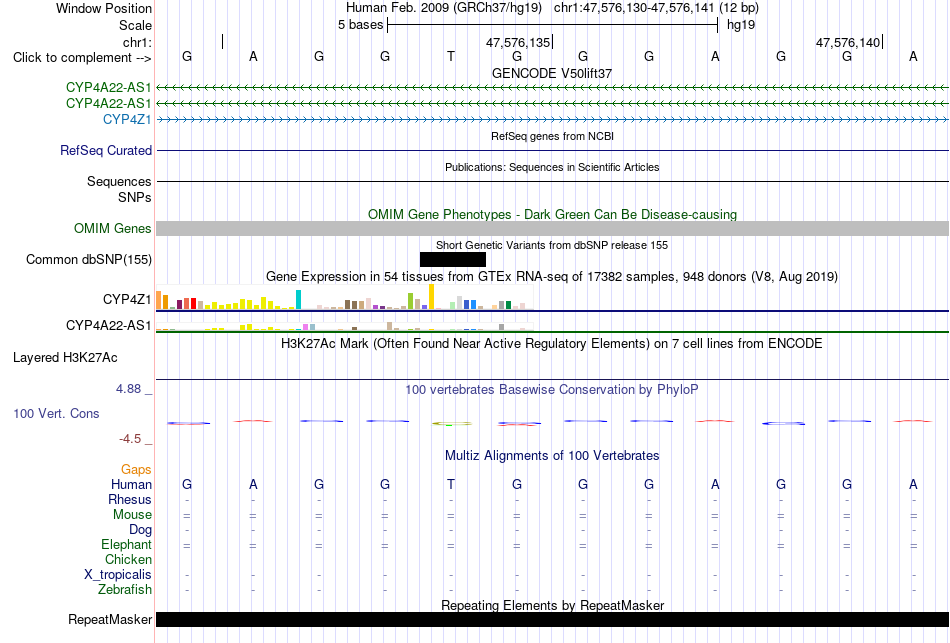The width and height of the screenshot is (950, 643).
Task: Open the CYP4A22-AS1 GTEx expression bar chart
Action: point(345,326)
